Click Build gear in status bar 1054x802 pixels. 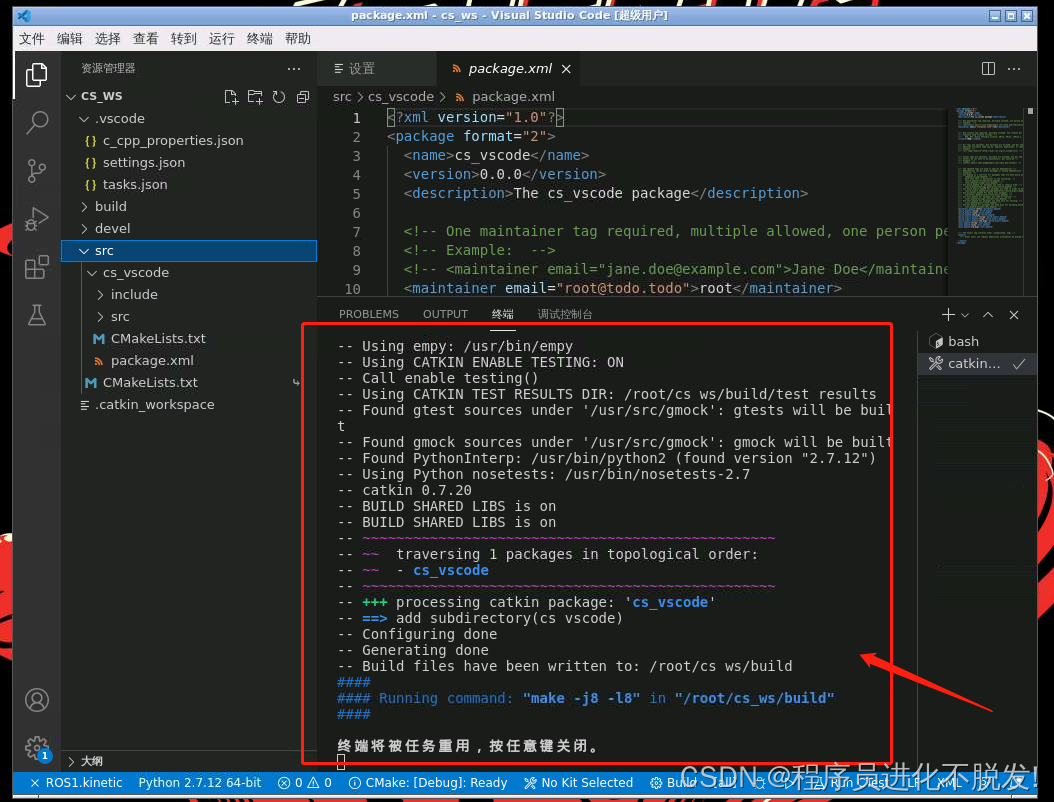coord(672,783)
